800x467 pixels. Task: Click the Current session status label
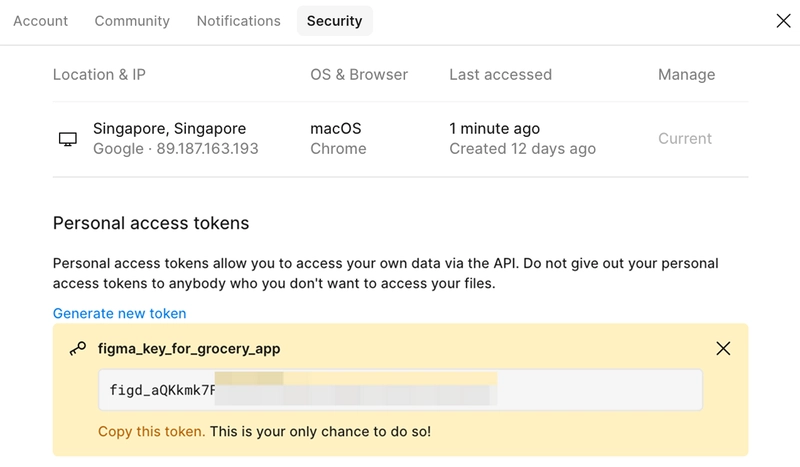point(685,139)
